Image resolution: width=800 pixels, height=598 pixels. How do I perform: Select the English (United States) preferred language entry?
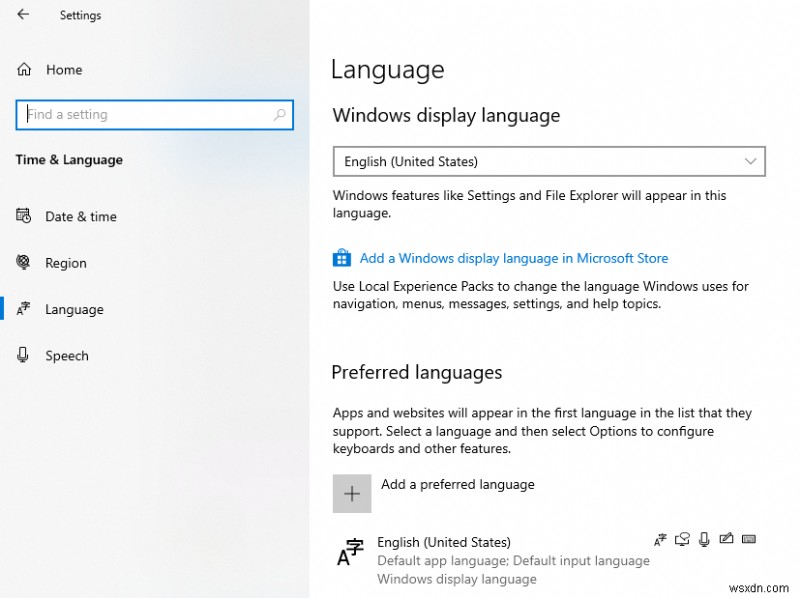pos(445,542)
